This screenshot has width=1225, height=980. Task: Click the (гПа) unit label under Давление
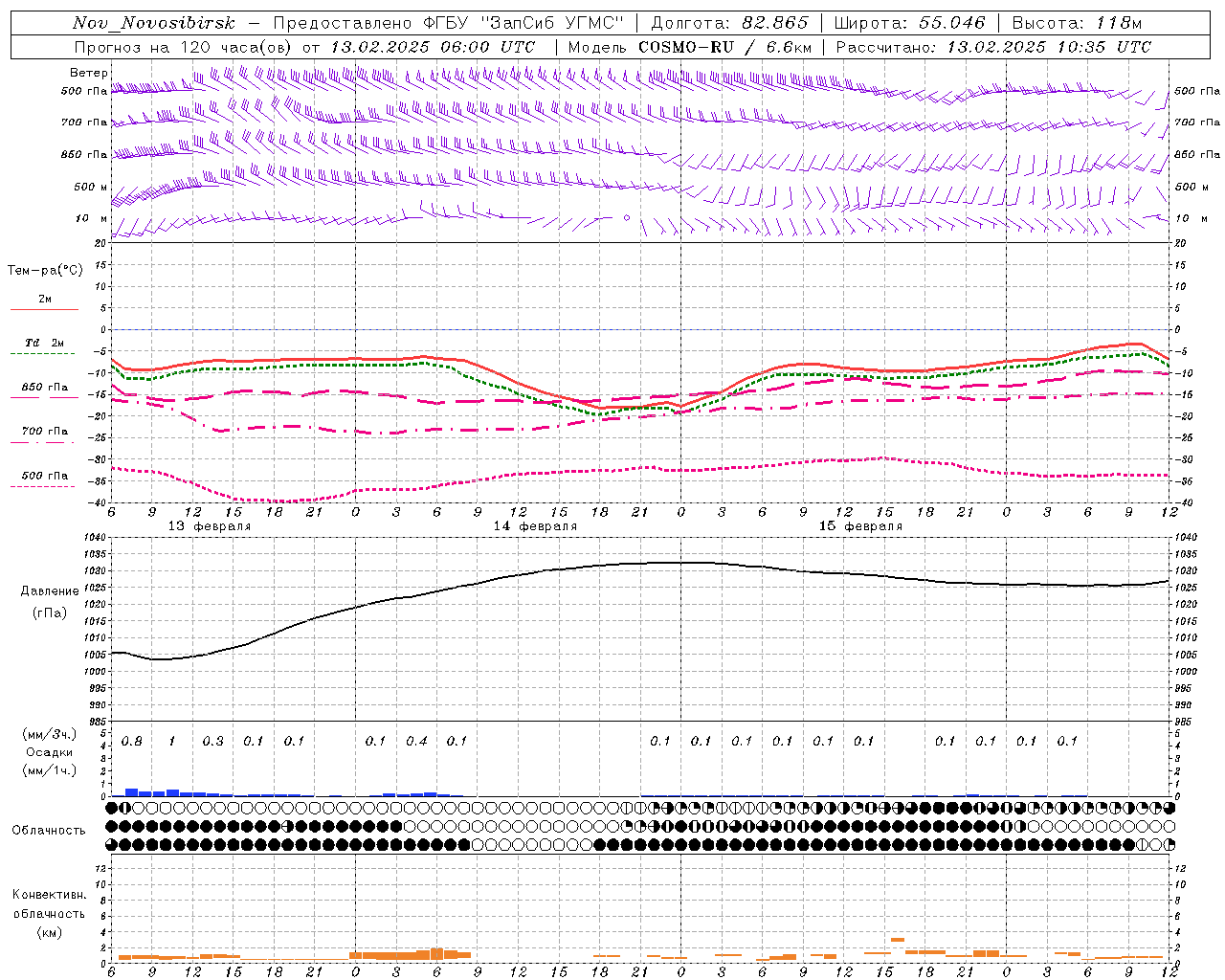pos(50,612)
